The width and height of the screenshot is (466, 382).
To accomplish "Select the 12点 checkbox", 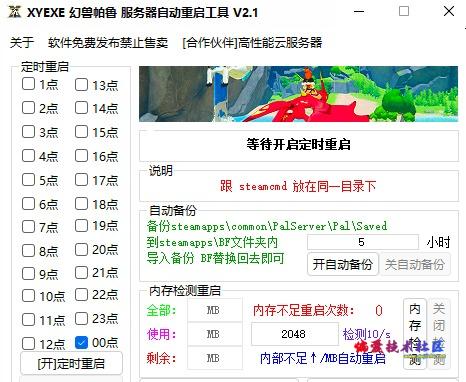I will [x=28, y=343].
